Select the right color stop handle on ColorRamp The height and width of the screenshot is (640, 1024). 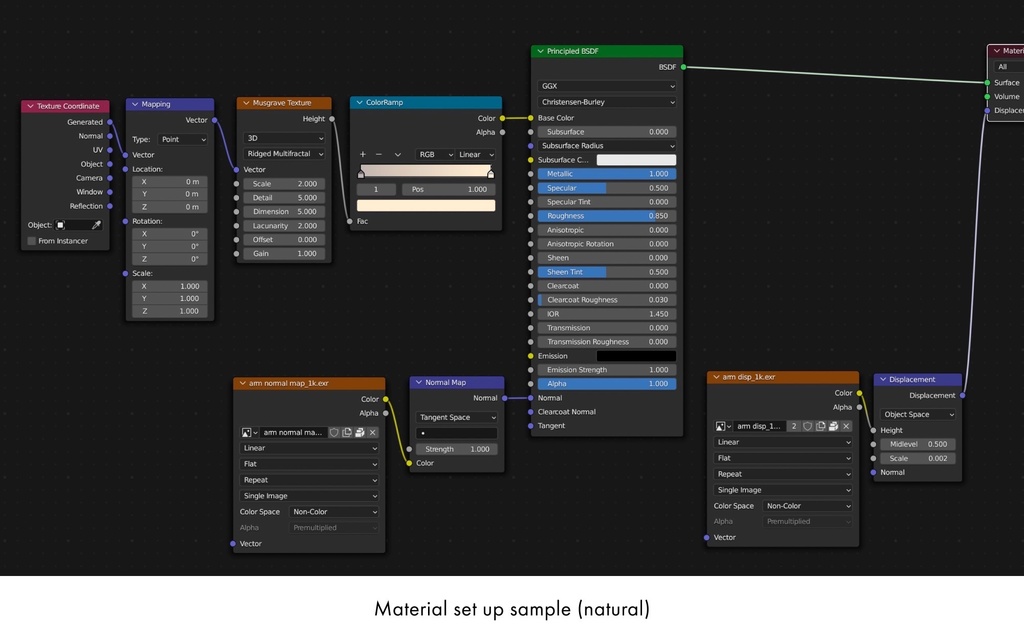click(x=490, y=174)
